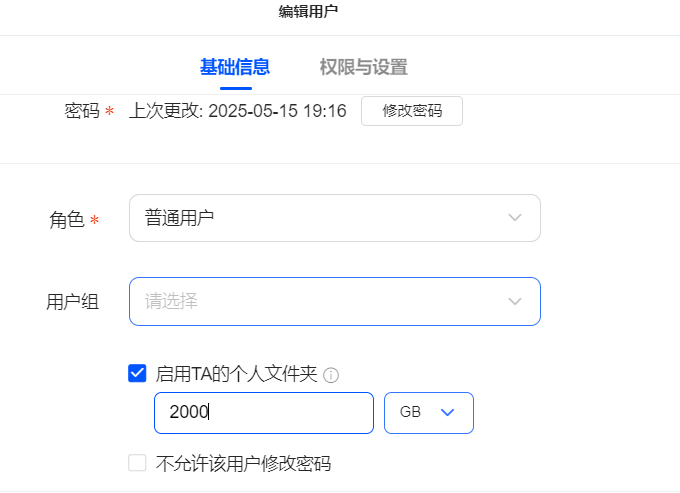This screenshot has height=493, width=680.
Task: Click the 启用TA的个人文件夹 label text
Action: click(x=236, y=374)
